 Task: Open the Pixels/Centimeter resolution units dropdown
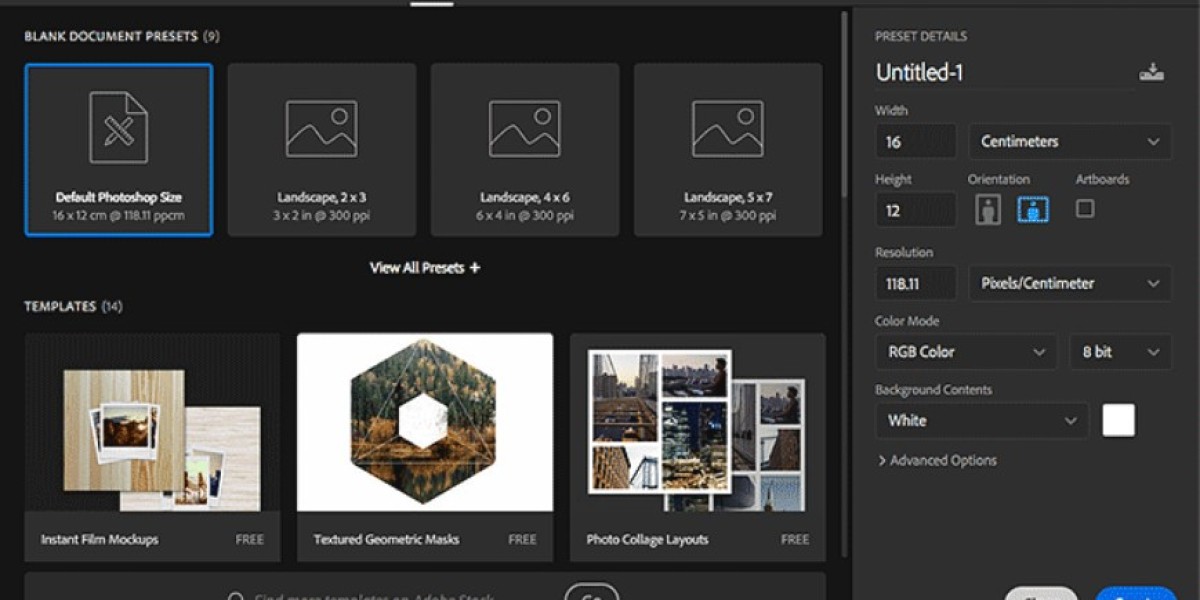[1070, 284]
